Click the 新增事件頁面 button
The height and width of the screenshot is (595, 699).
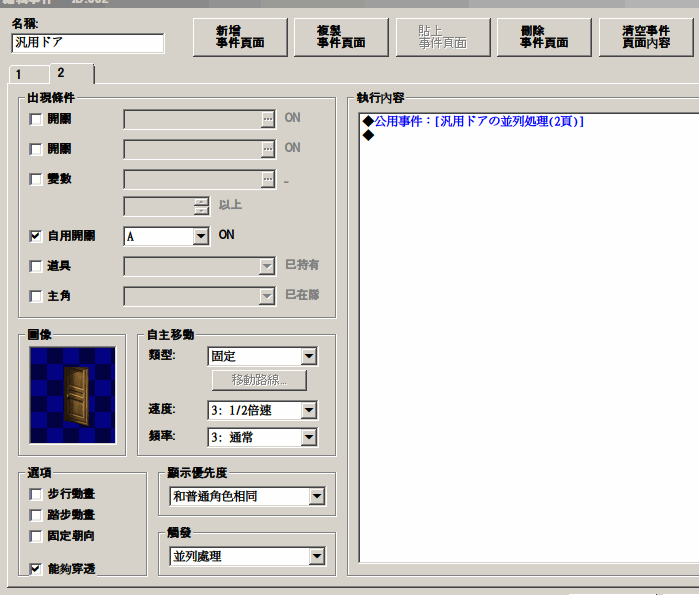(240, 37)
